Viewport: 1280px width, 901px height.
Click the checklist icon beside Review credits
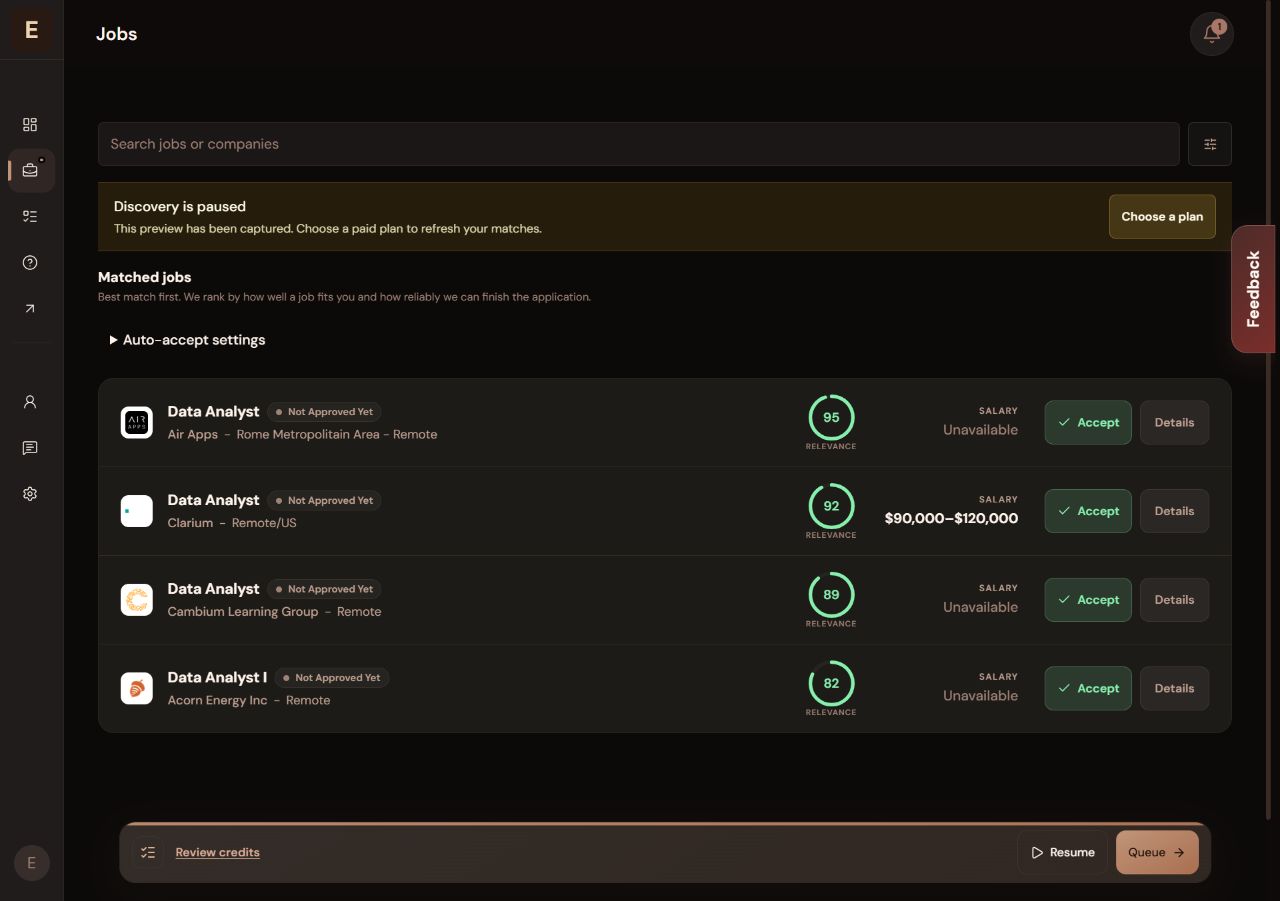(148, 852)
